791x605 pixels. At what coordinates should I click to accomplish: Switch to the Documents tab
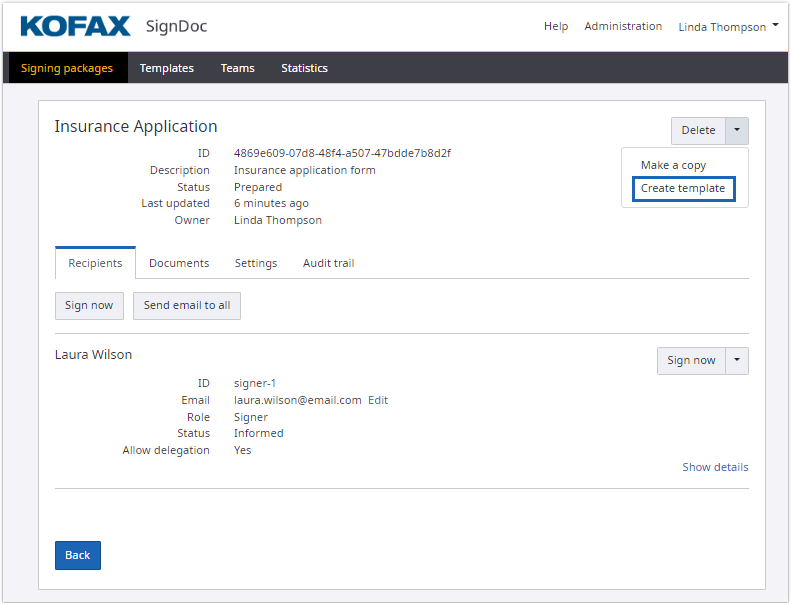click(179, 263)
